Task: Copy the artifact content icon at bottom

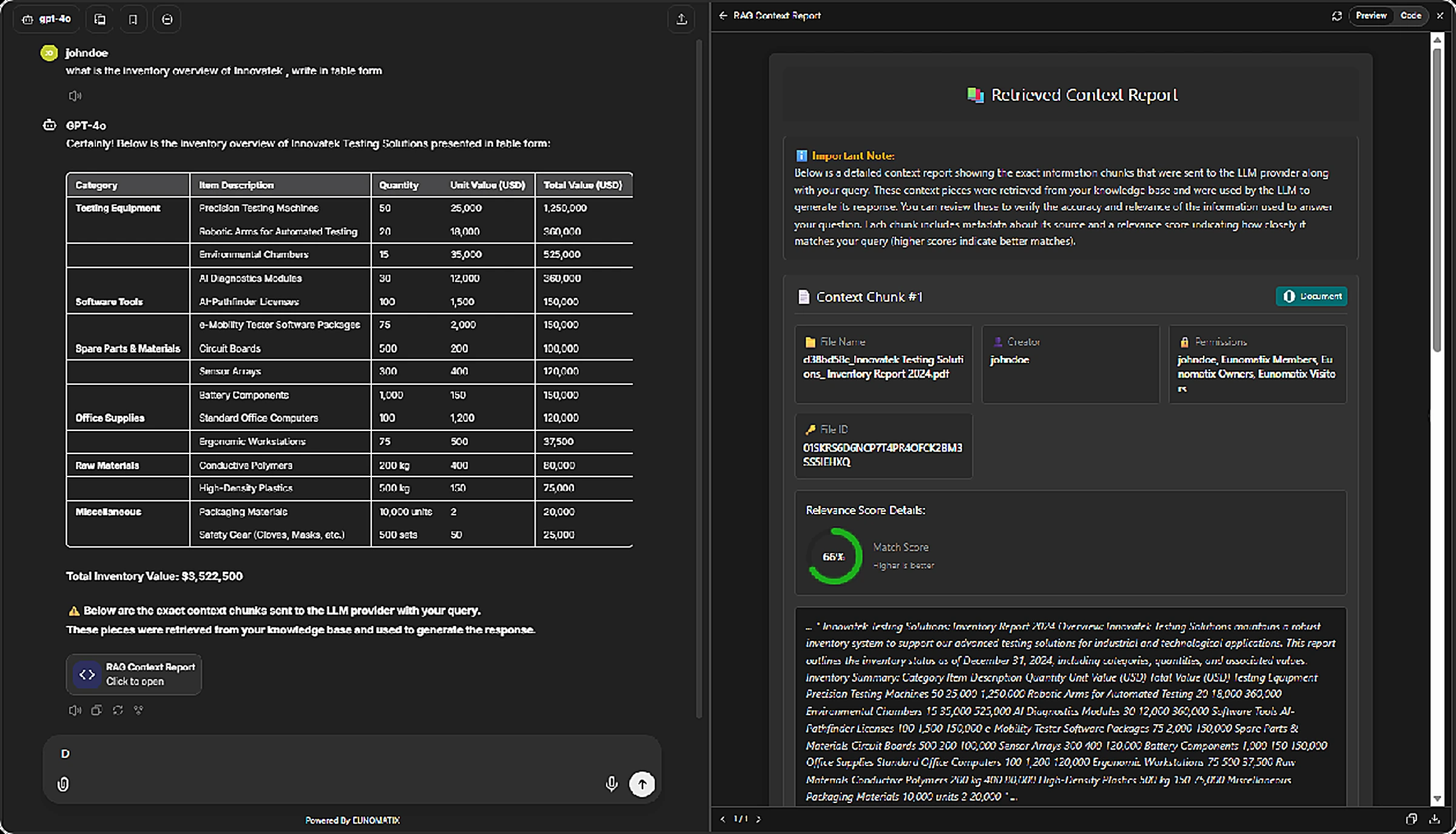Action: click(1412, 819)
